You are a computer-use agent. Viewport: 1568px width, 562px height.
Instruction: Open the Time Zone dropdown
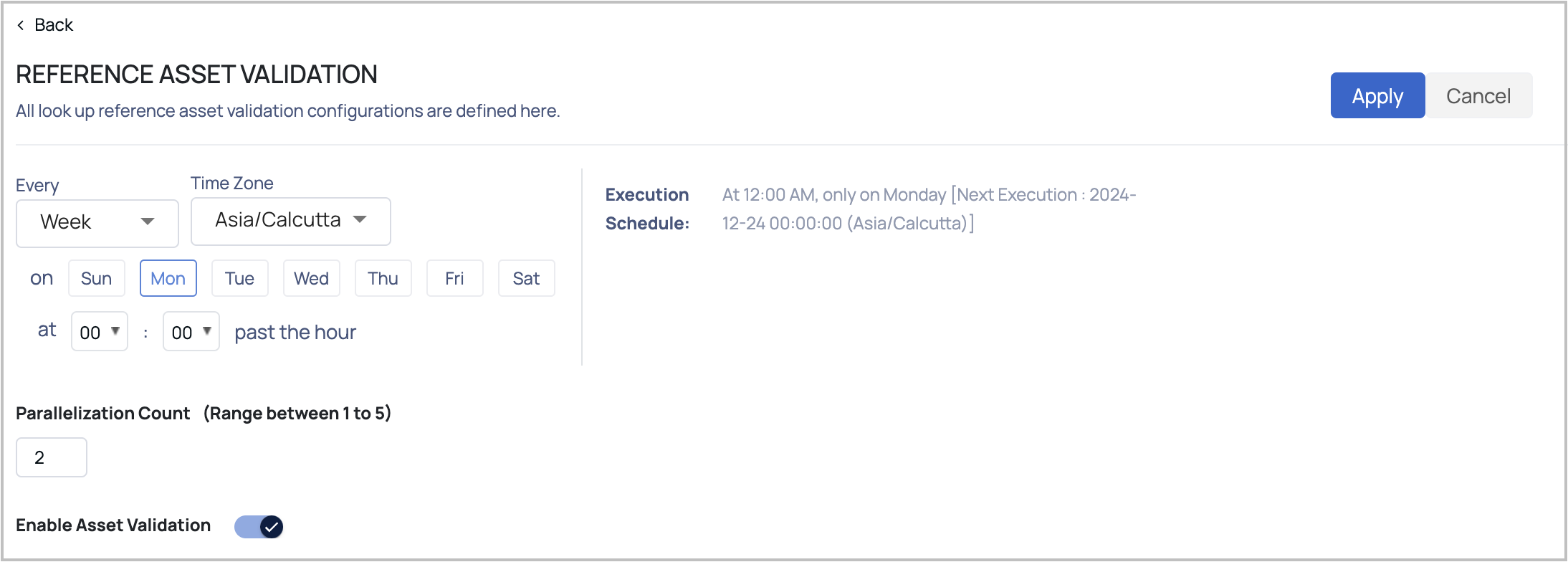click(x=291, y=221)
